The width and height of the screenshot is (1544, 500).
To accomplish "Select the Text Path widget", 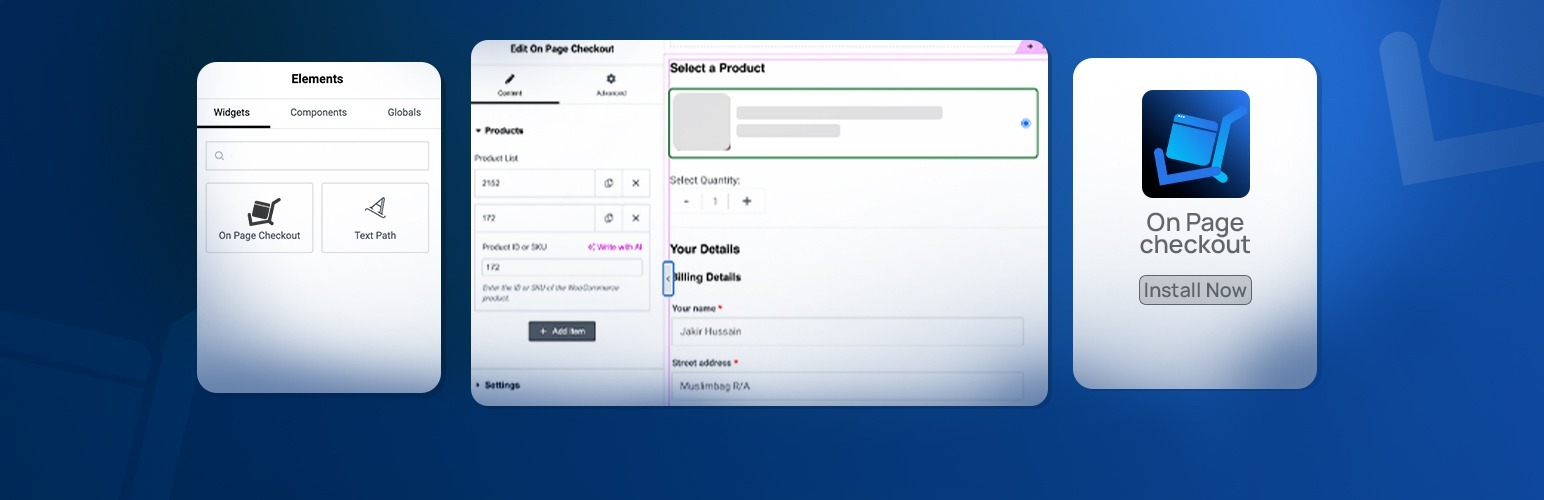I will pos(375,218).
